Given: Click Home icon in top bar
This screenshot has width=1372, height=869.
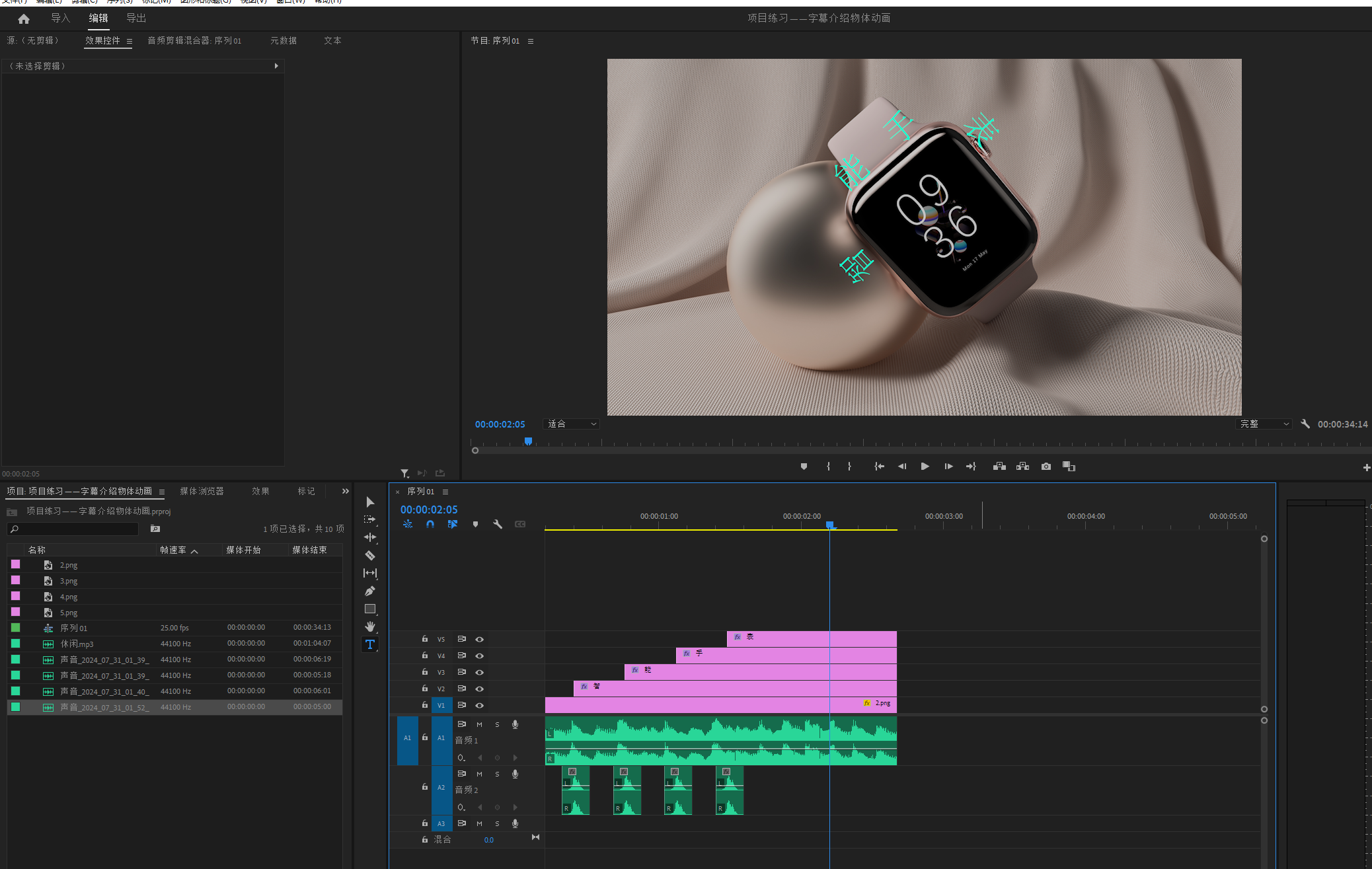Looking at the screenshot, I should click(24, 19).
